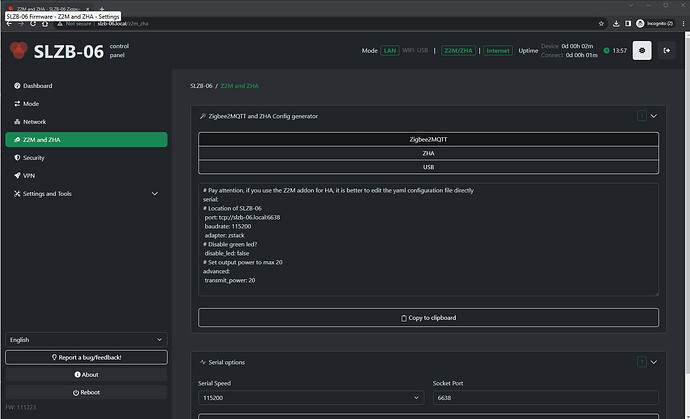Image resolution: width=690 pixels, height=419 pixels.
Task: Click Copy to clipboard button
Action: point(428,318)
